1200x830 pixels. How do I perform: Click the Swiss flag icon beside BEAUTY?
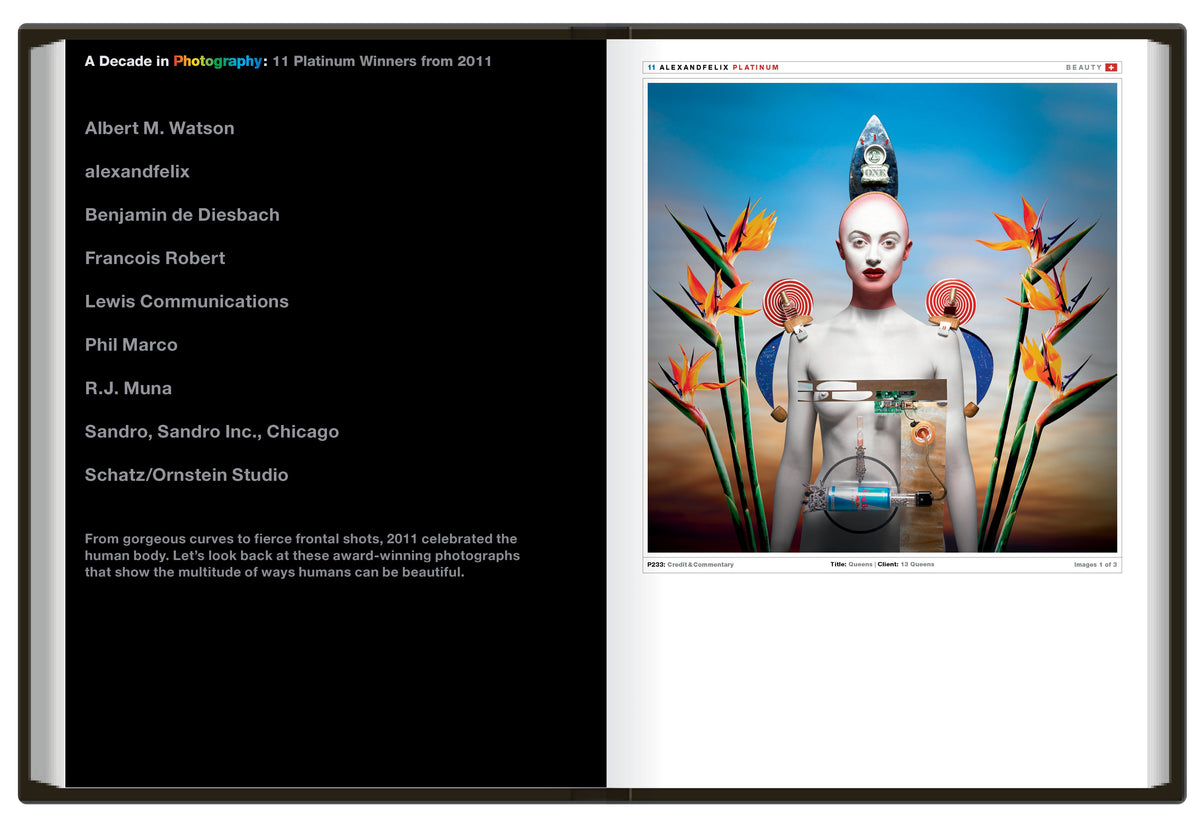pyautogui.click(x=1111, y=68)
